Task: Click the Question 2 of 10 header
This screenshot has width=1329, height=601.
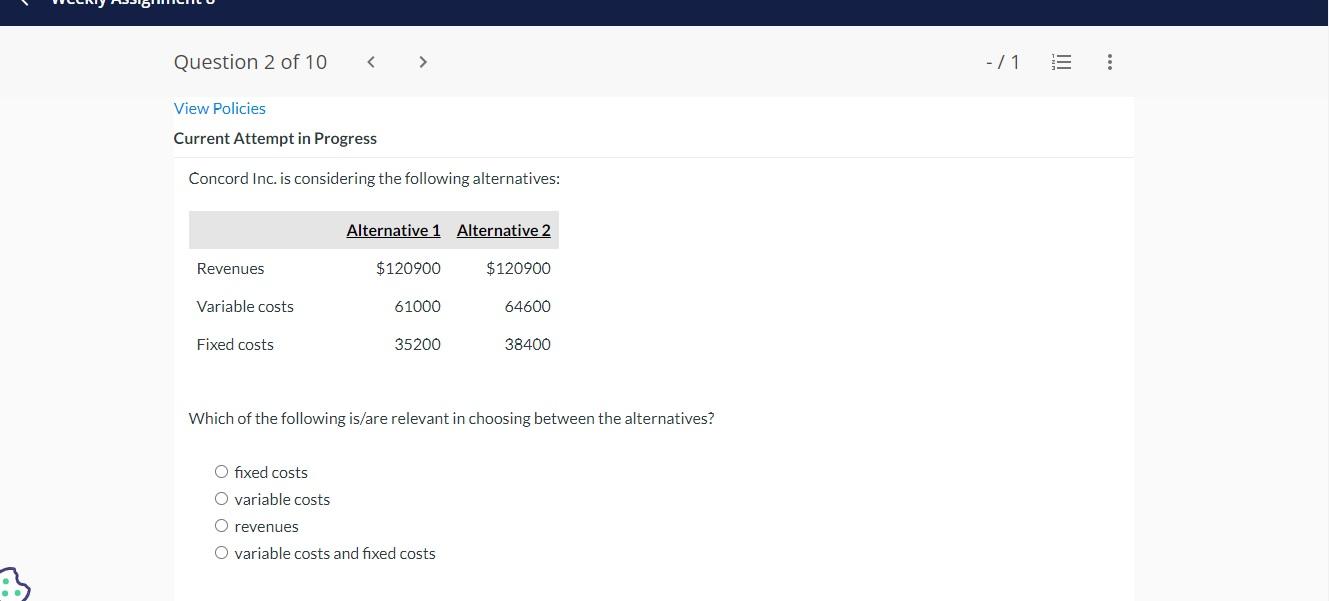Action: click(250, 61)
